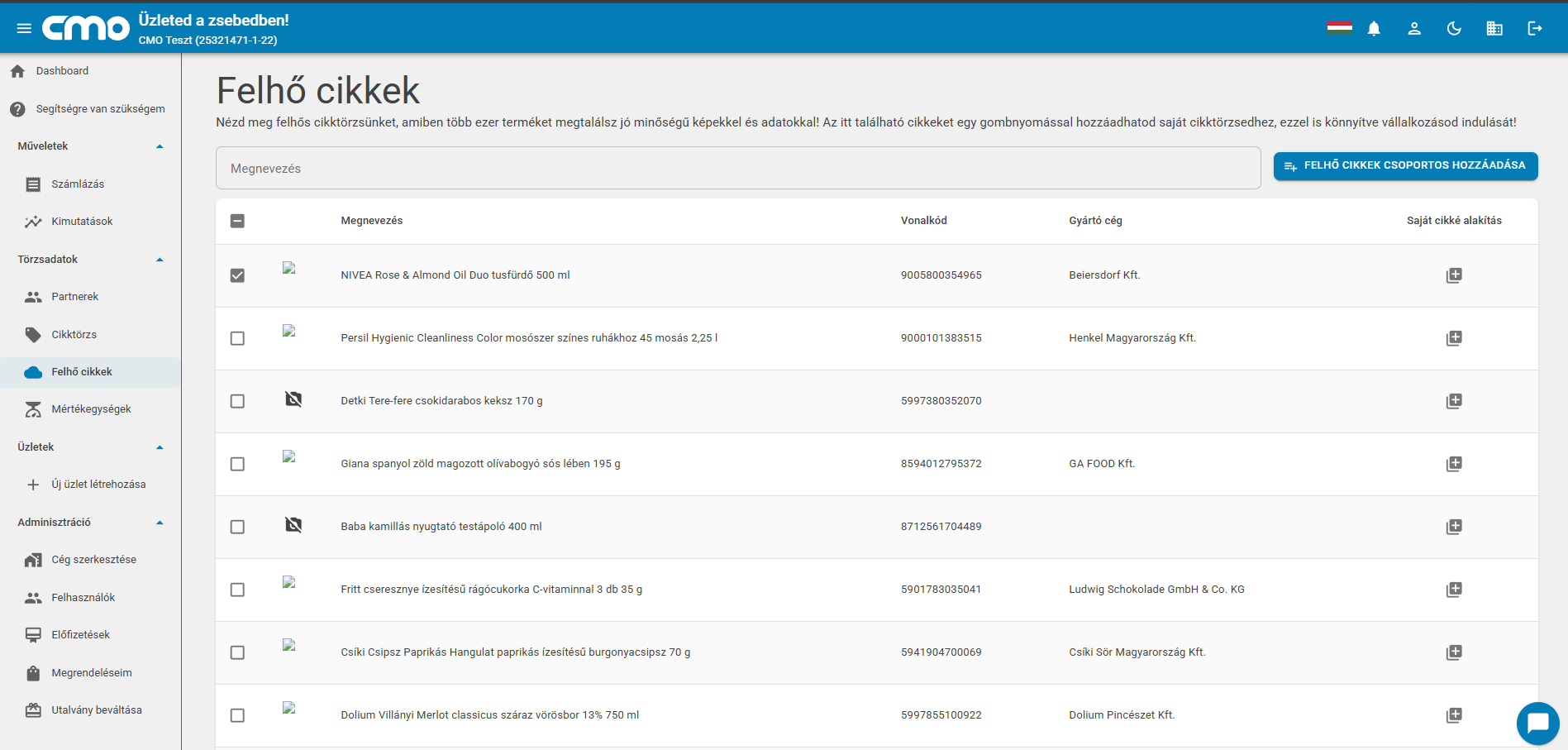
Task: Check the Persil Hygienic Cleanliness row
Action: tap(237, 338)
